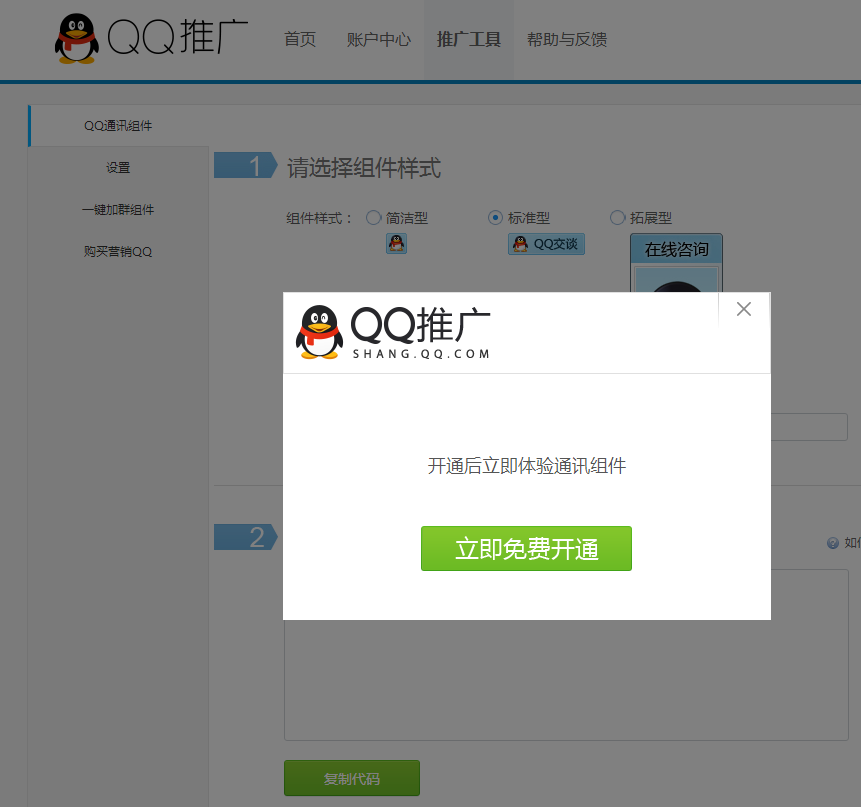The width and height of the screenshot is (861, 807).
Task: Open the 账户中心 navigation tab
Action: click(x=378, y=40)
